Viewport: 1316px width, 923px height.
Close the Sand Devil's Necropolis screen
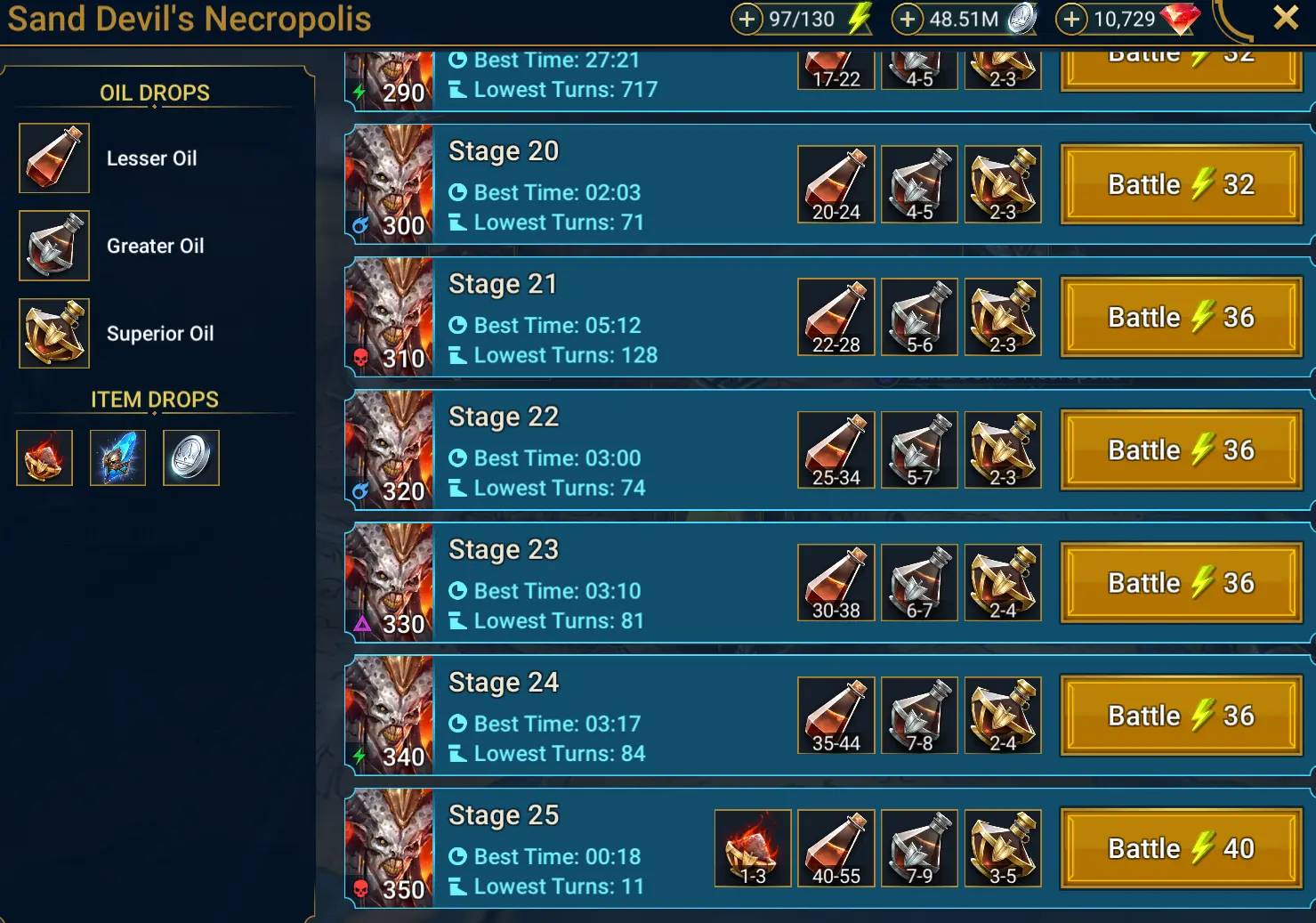tap(1286, 18)
